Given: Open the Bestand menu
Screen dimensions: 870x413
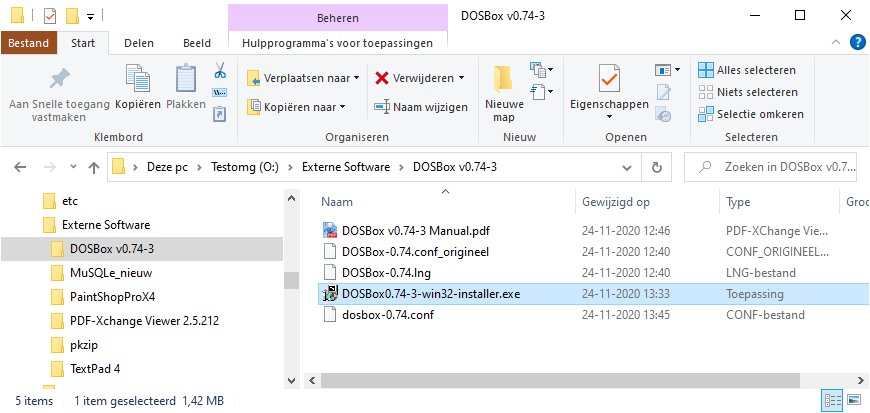Looking at the screenshot, I should [x=28, y=43].
